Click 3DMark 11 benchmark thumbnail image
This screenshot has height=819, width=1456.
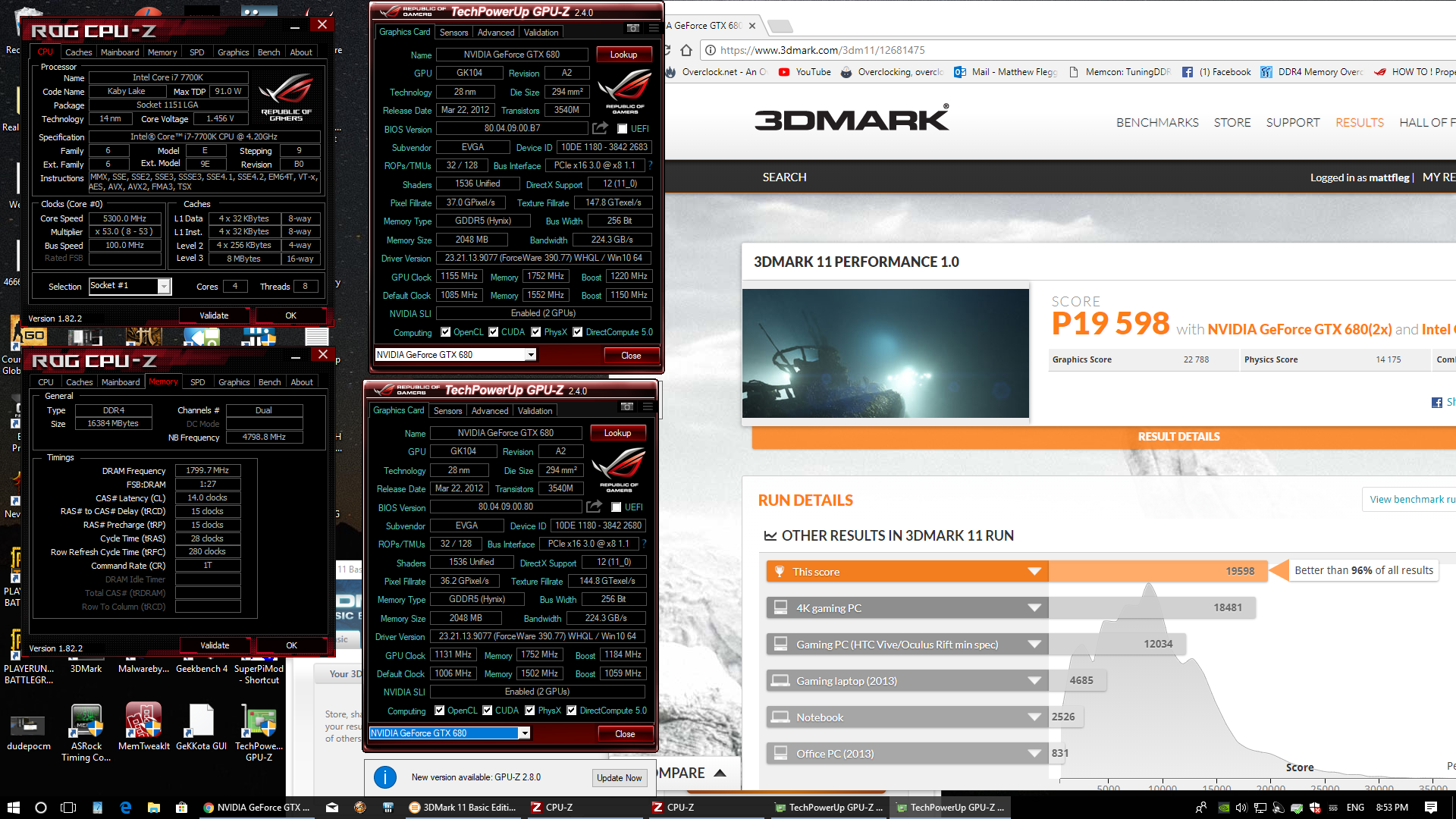[886, 353]
